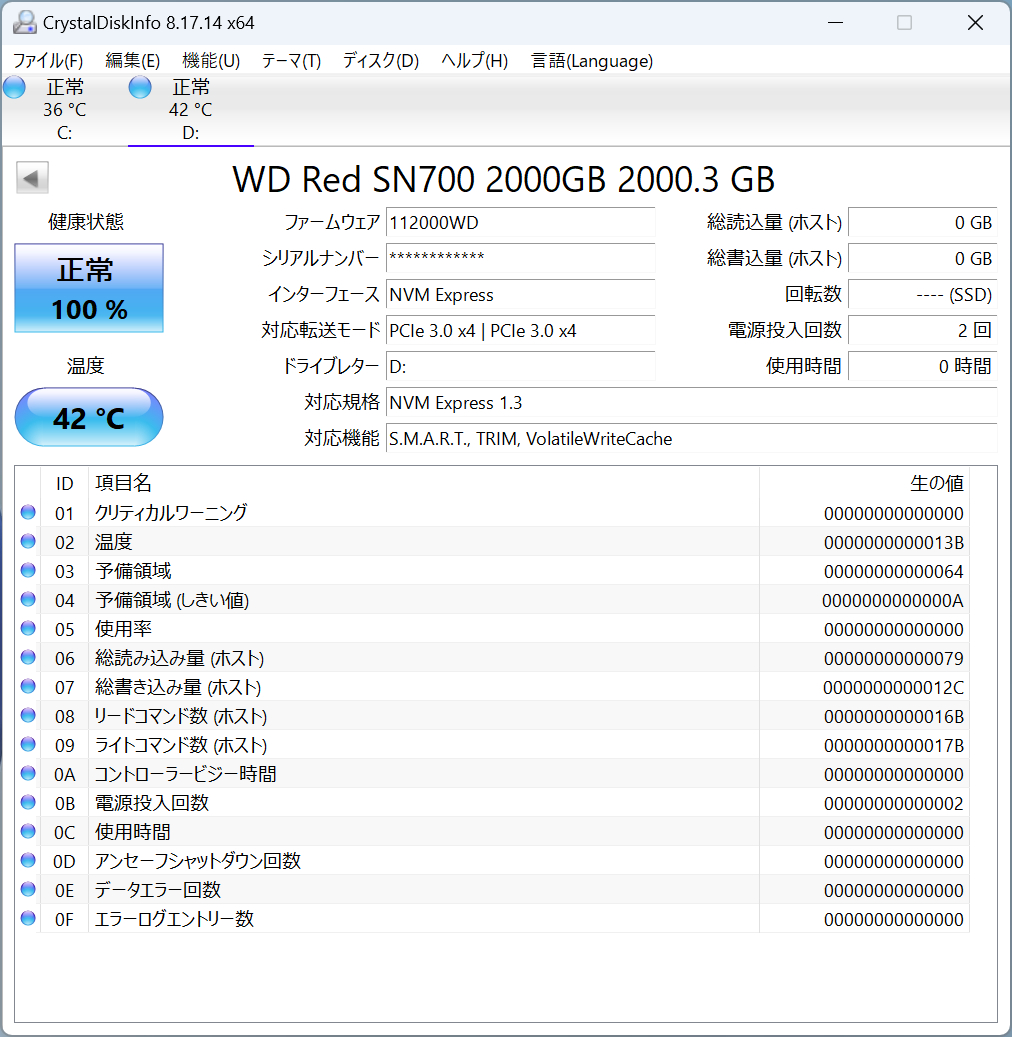Screen dimensions: 1012x1037
Task: Select the 電源投入回数 row in the list
Action: [x=400, y=803]
